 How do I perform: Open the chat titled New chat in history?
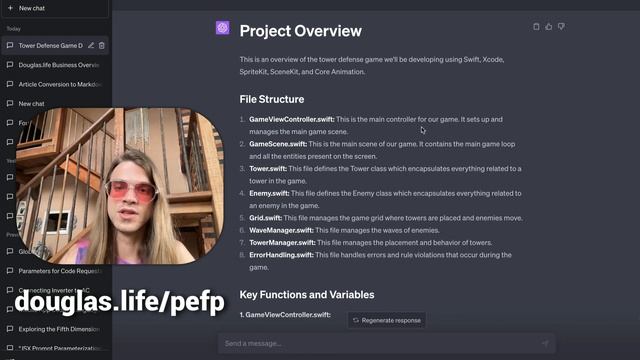pos(56,104)
